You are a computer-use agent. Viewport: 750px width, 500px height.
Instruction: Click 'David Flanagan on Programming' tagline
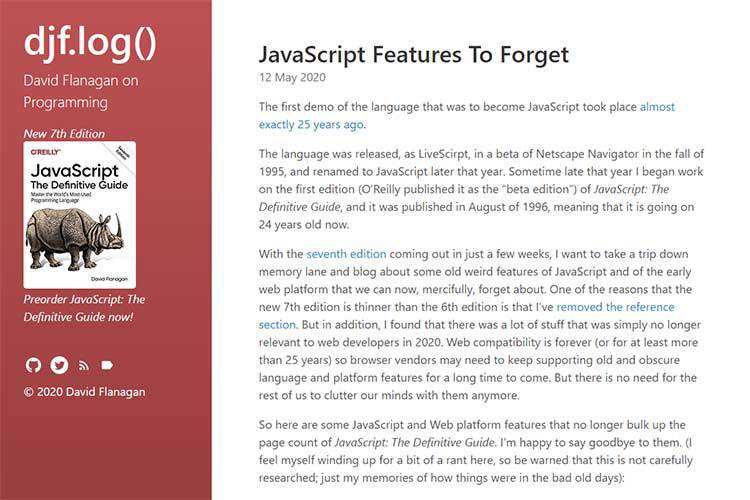point(81,91)
